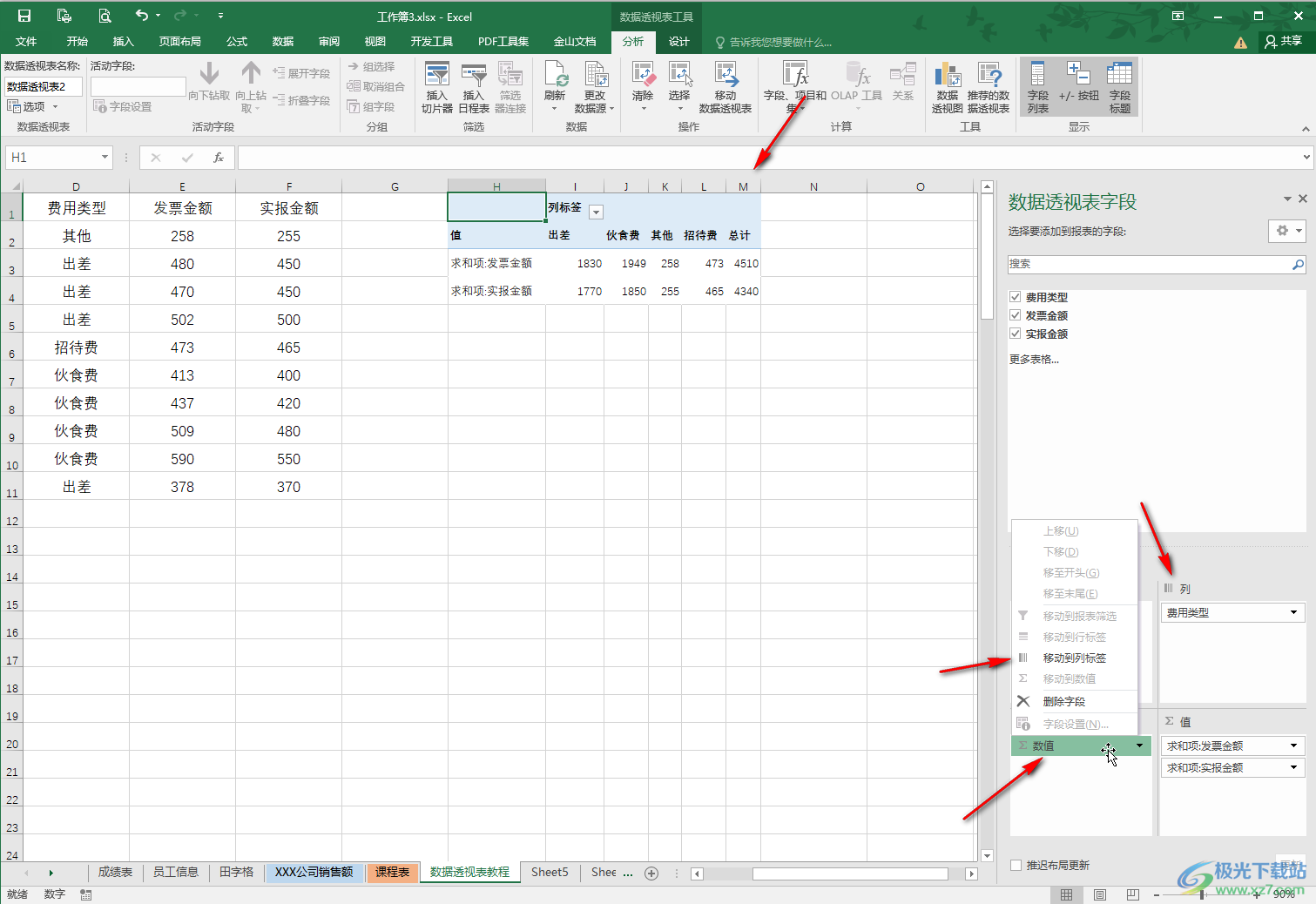1316x904 pixels.
Task: Switch to page layout view in status bar
Action: [1100, 894]
